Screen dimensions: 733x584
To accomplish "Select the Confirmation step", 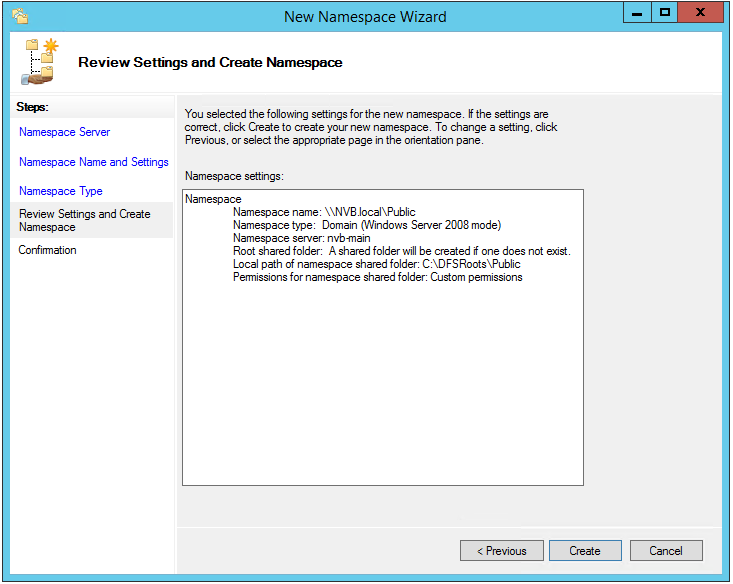I will pyautogui.click(x=47, y=250).
